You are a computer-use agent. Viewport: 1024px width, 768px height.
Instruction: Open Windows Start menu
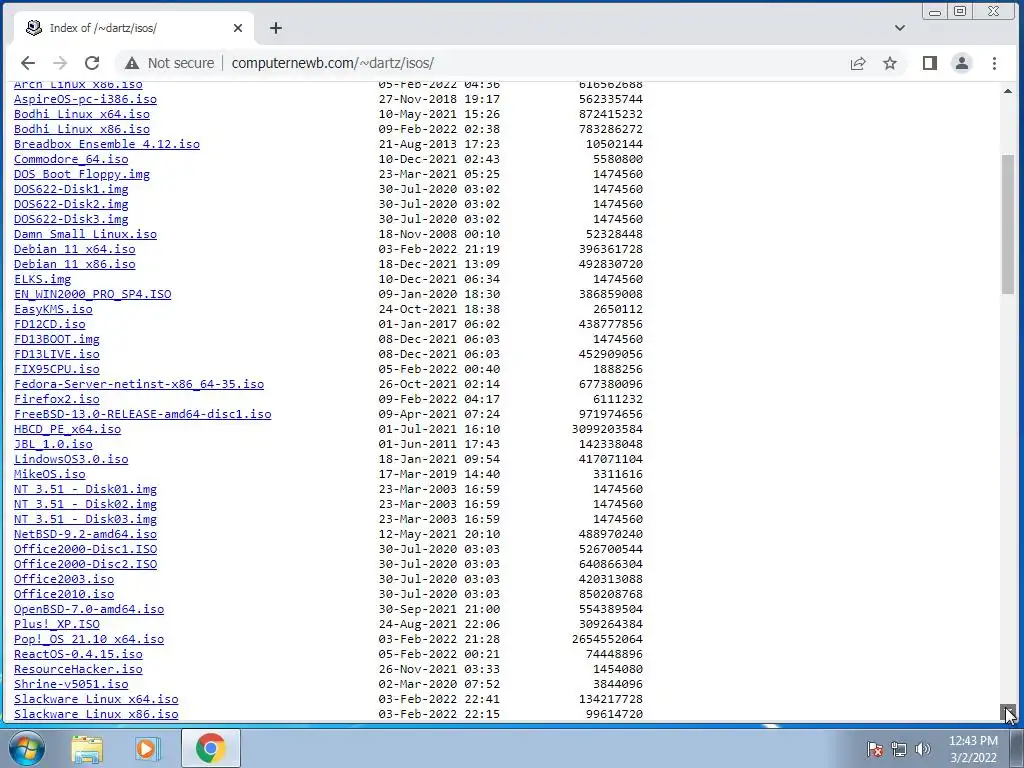pos(26,748)
